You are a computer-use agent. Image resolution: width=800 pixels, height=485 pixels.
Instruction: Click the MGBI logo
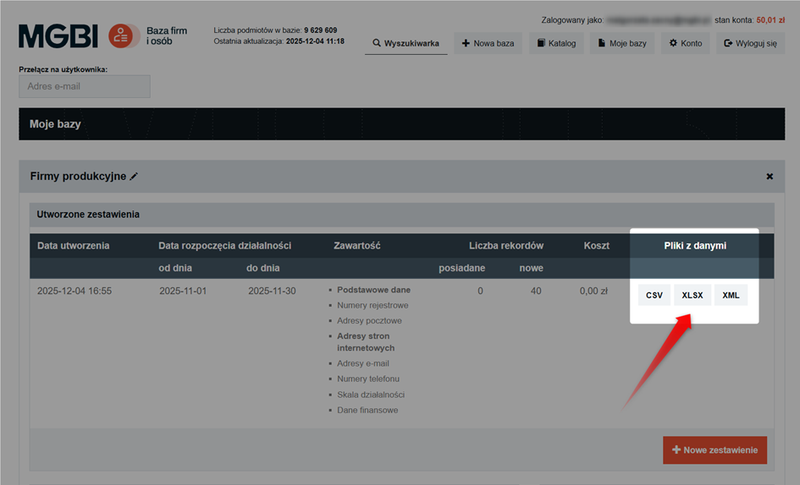click(x=58, y=37)
